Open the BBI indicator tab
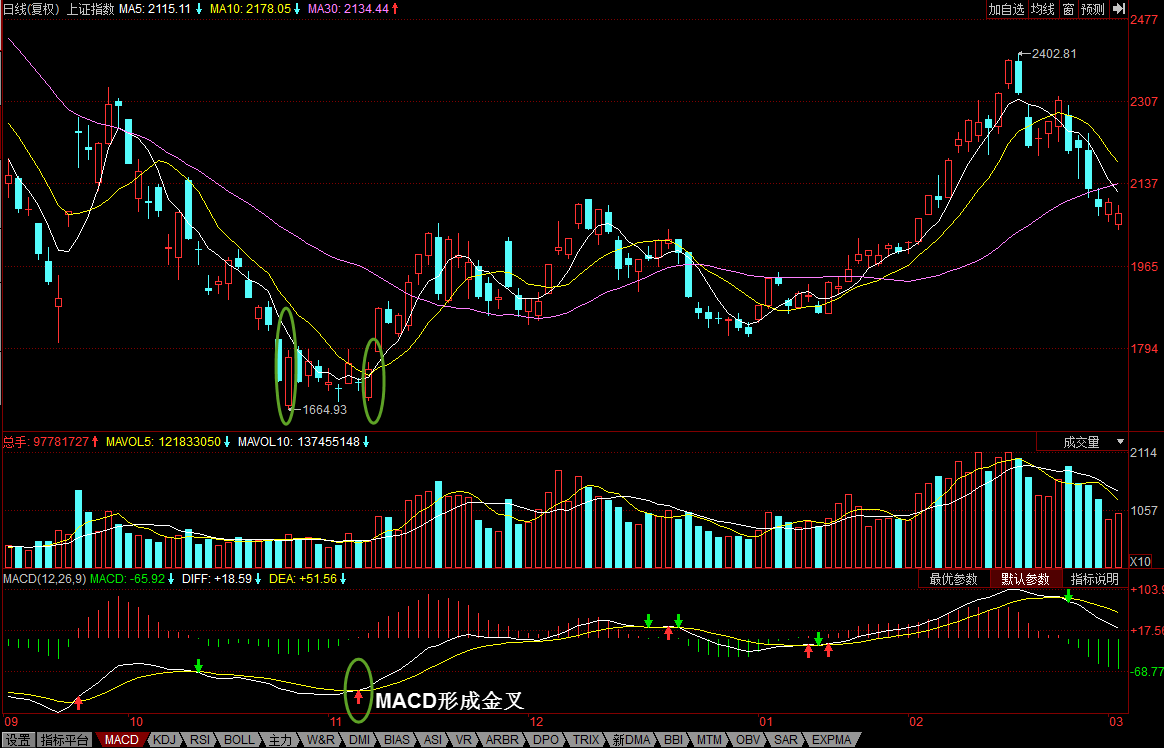This screenshot has height=748, width=1164. coord(673,740)
